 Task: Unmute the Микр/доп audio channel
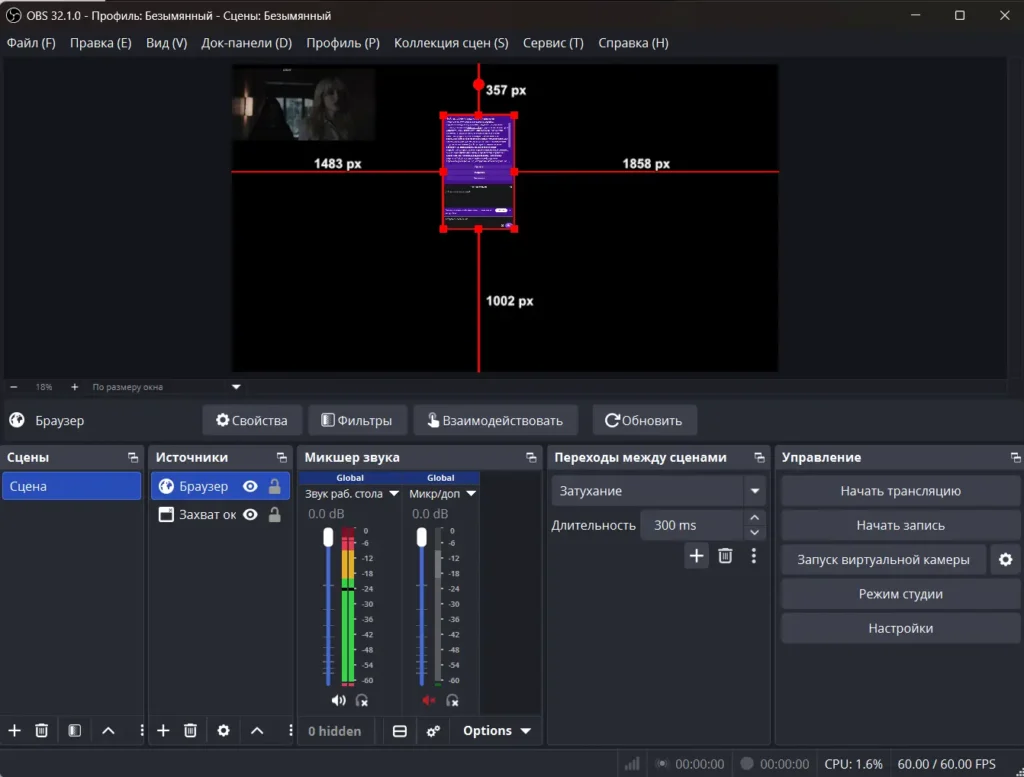click(429, 701)
